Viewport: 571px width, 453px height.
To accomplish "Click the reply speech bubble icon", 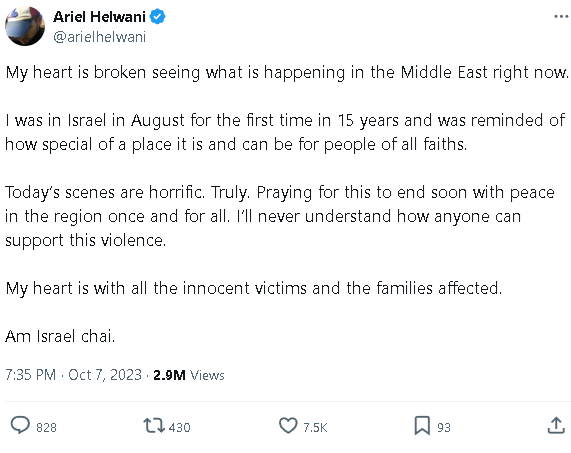I will [x=20, y=425].
